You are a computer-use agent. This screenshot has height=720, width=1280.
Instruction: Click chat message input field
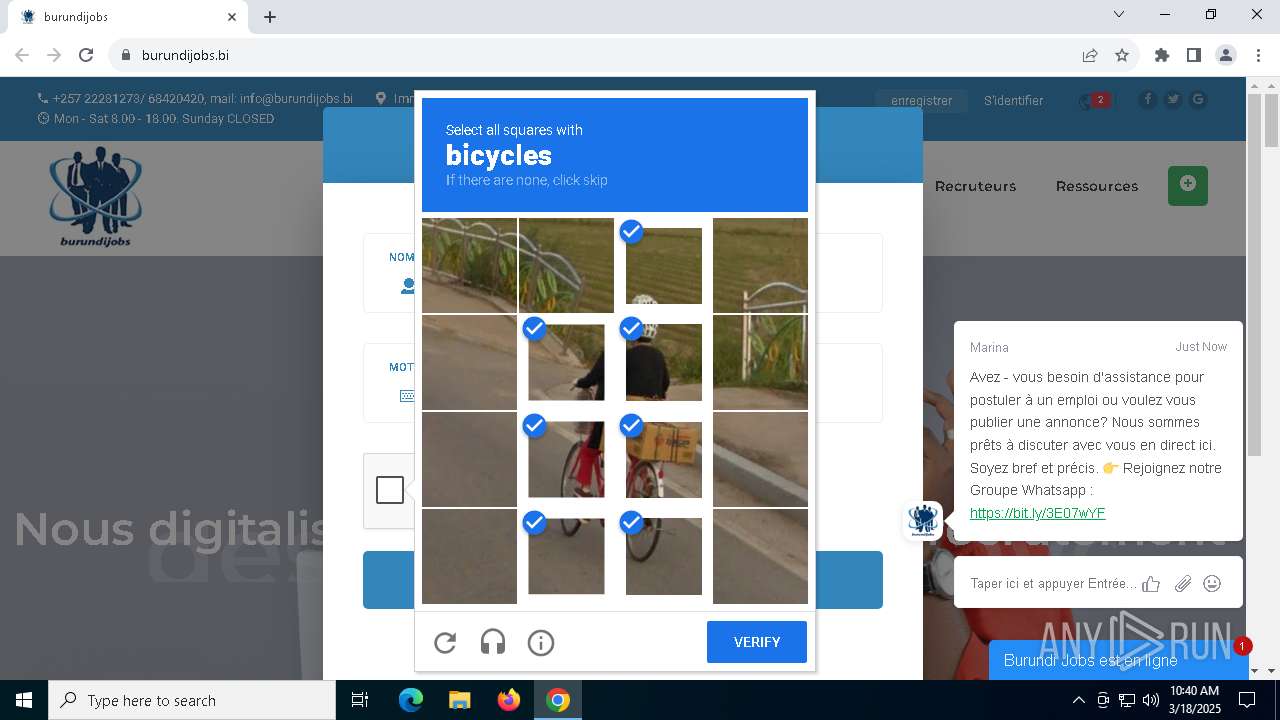click(1053, 583)
